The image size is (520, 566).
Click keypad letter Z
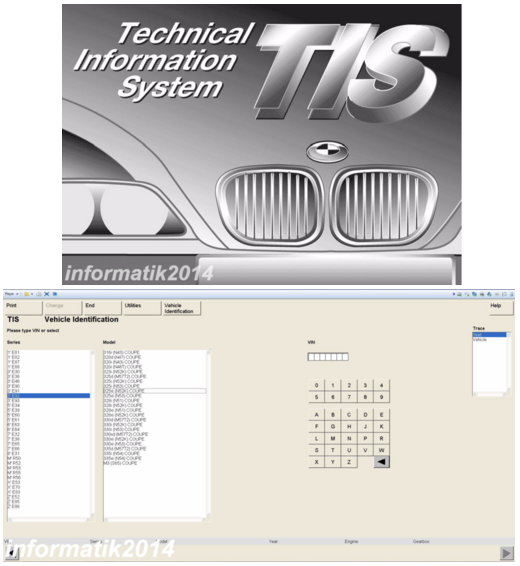[349, 462]
